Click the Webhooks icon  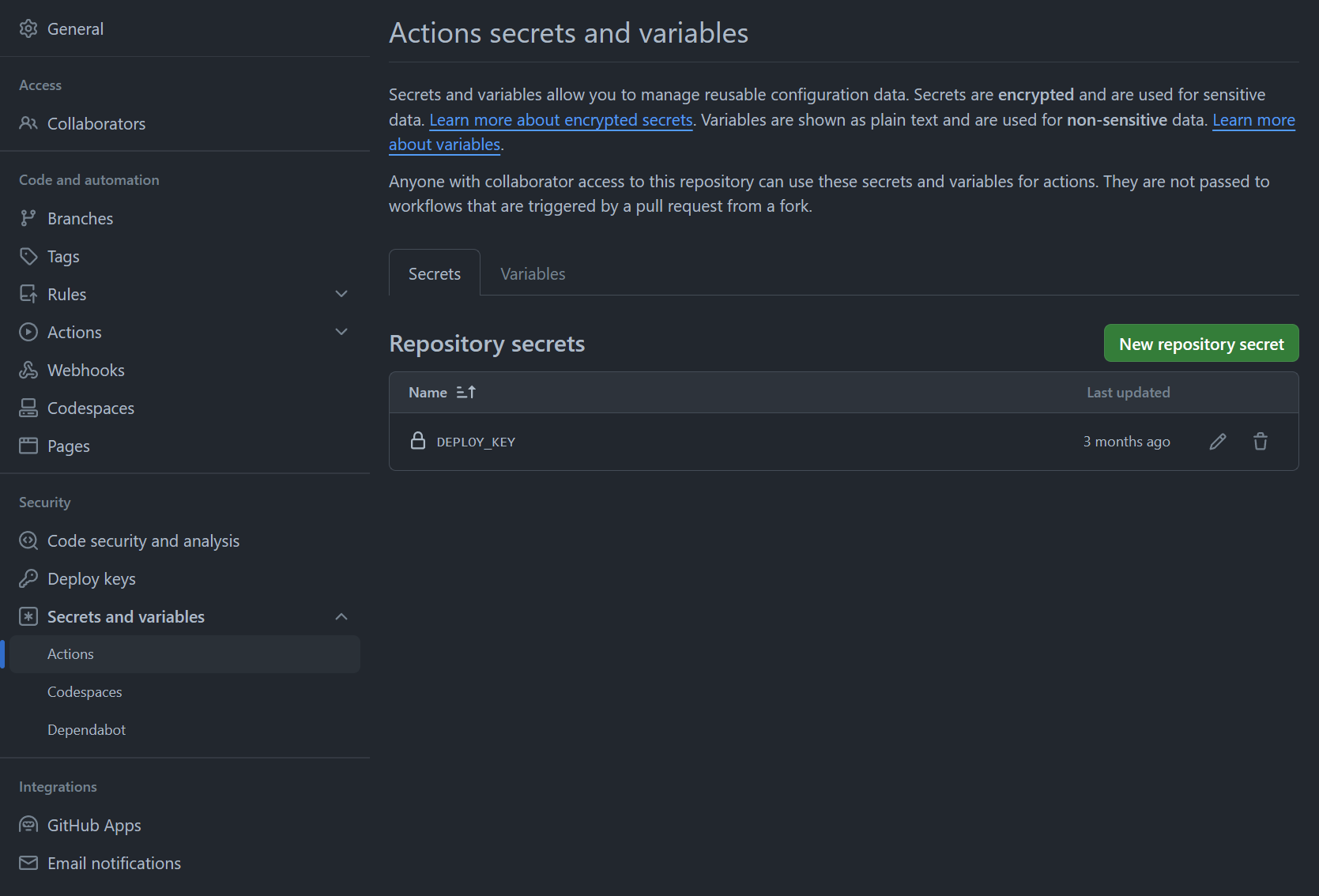[28, 370]
